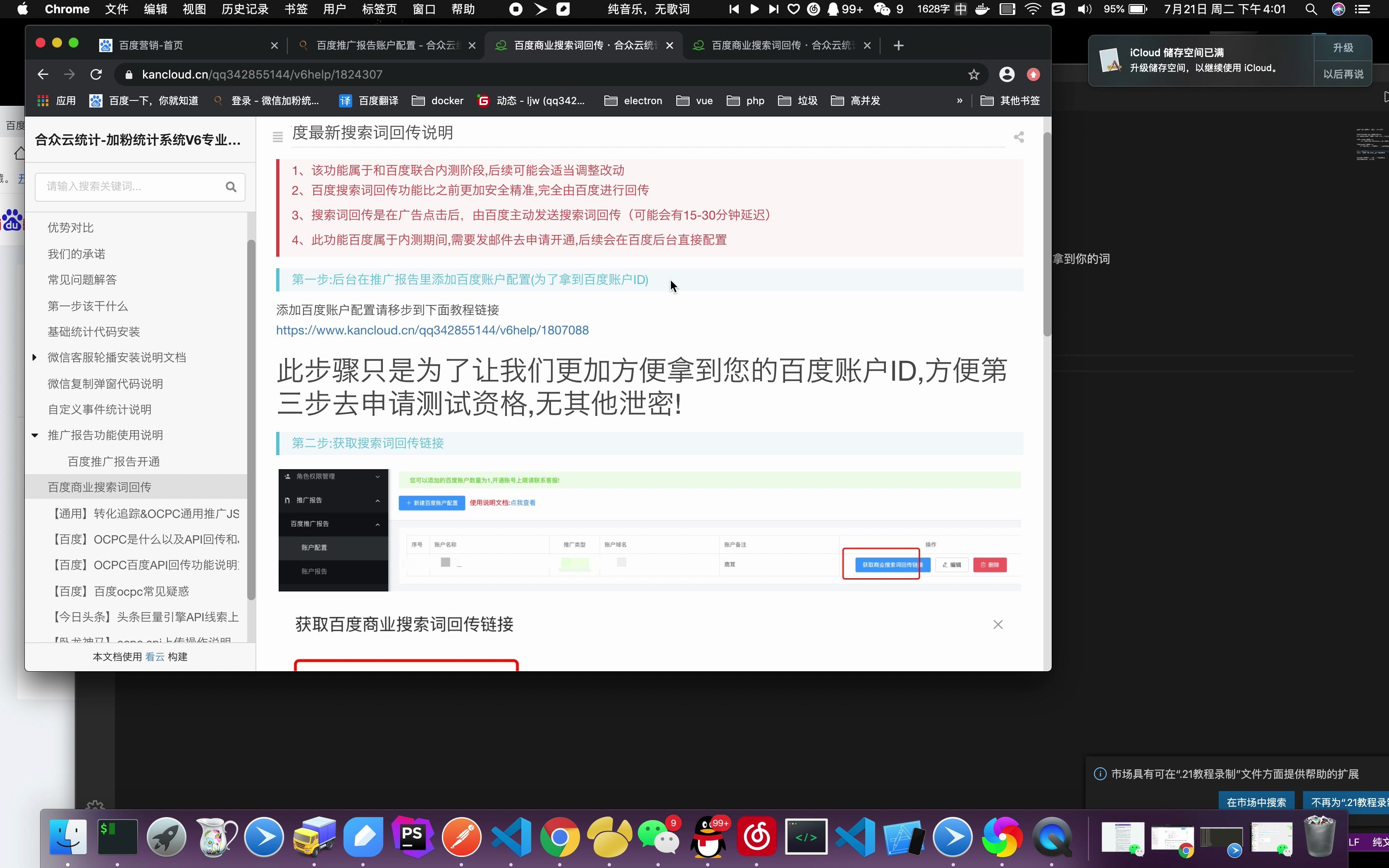
Task: Click the volume icon in menu bar
Action: coord(1084,9)
